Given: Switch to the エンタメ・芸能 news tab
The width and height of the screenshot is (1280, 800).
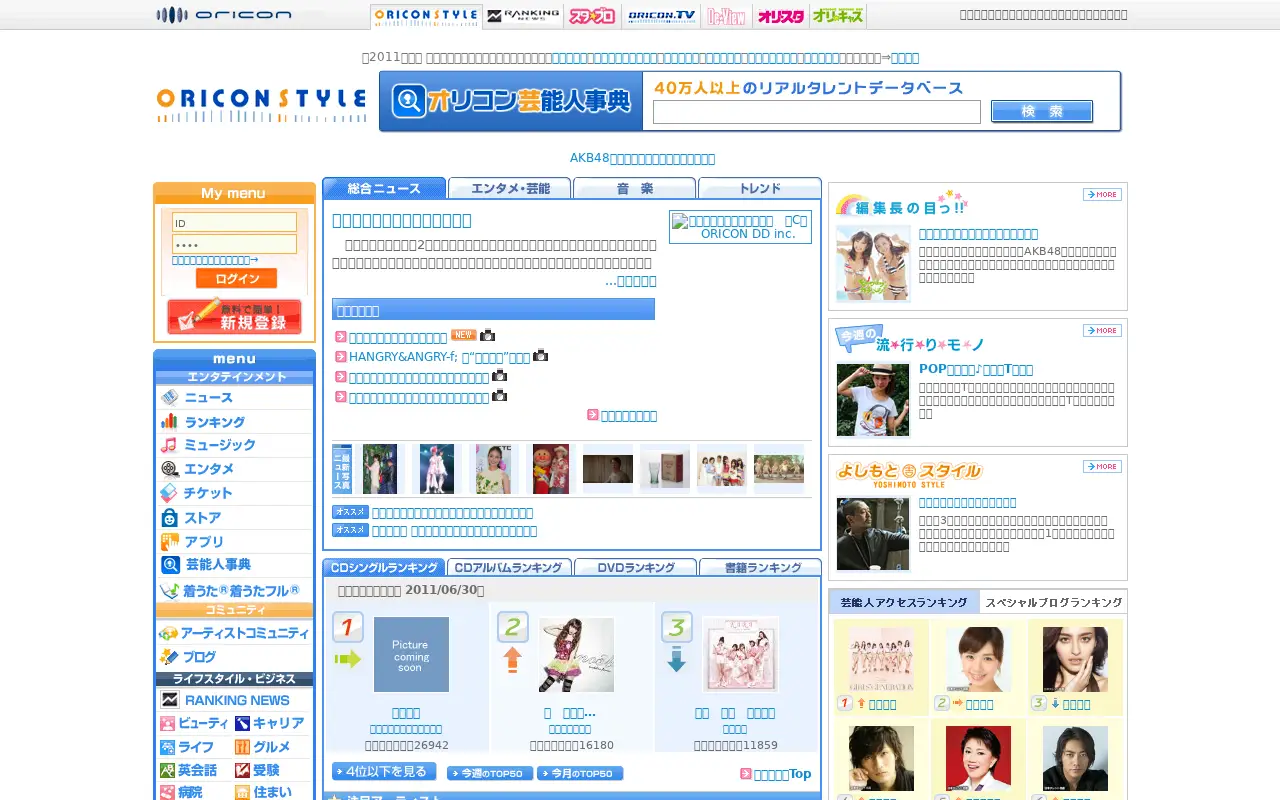Looking at the screenshot, I should (x=510, y=188).
